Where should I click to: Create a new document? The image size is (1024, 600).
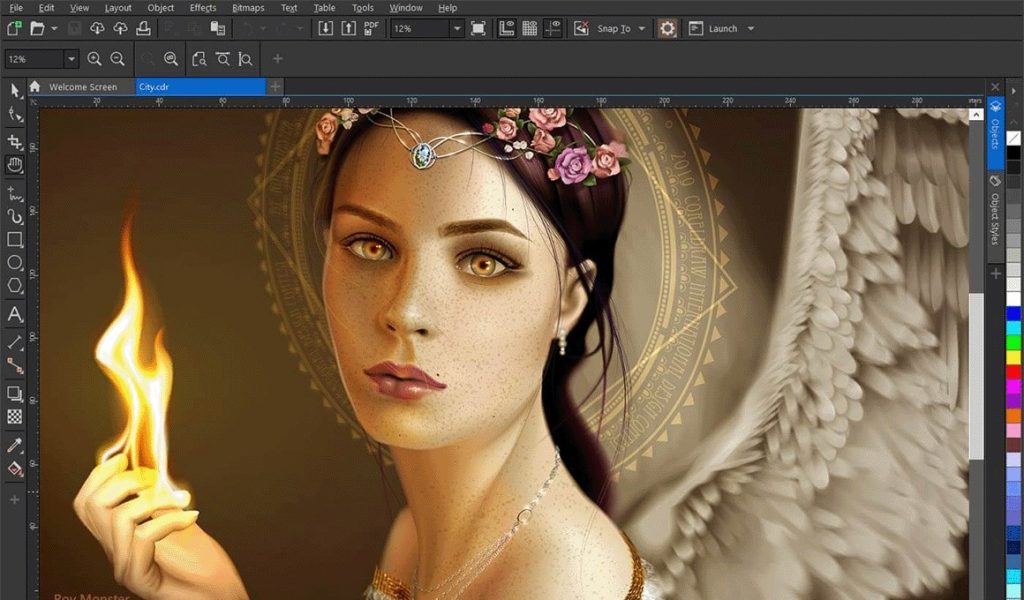[x=14, y=28]
